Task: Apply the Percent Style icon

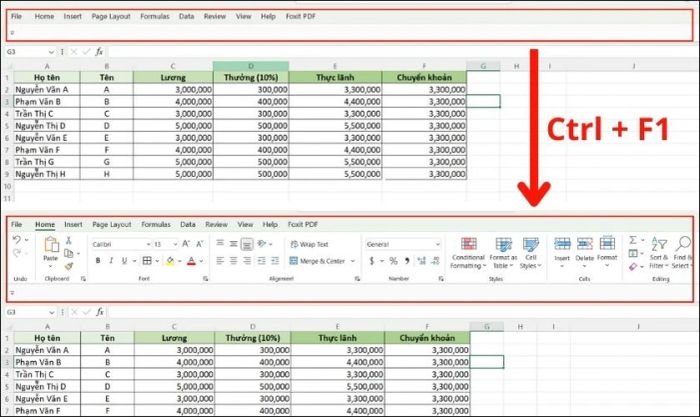Action: tap(393, 261)
